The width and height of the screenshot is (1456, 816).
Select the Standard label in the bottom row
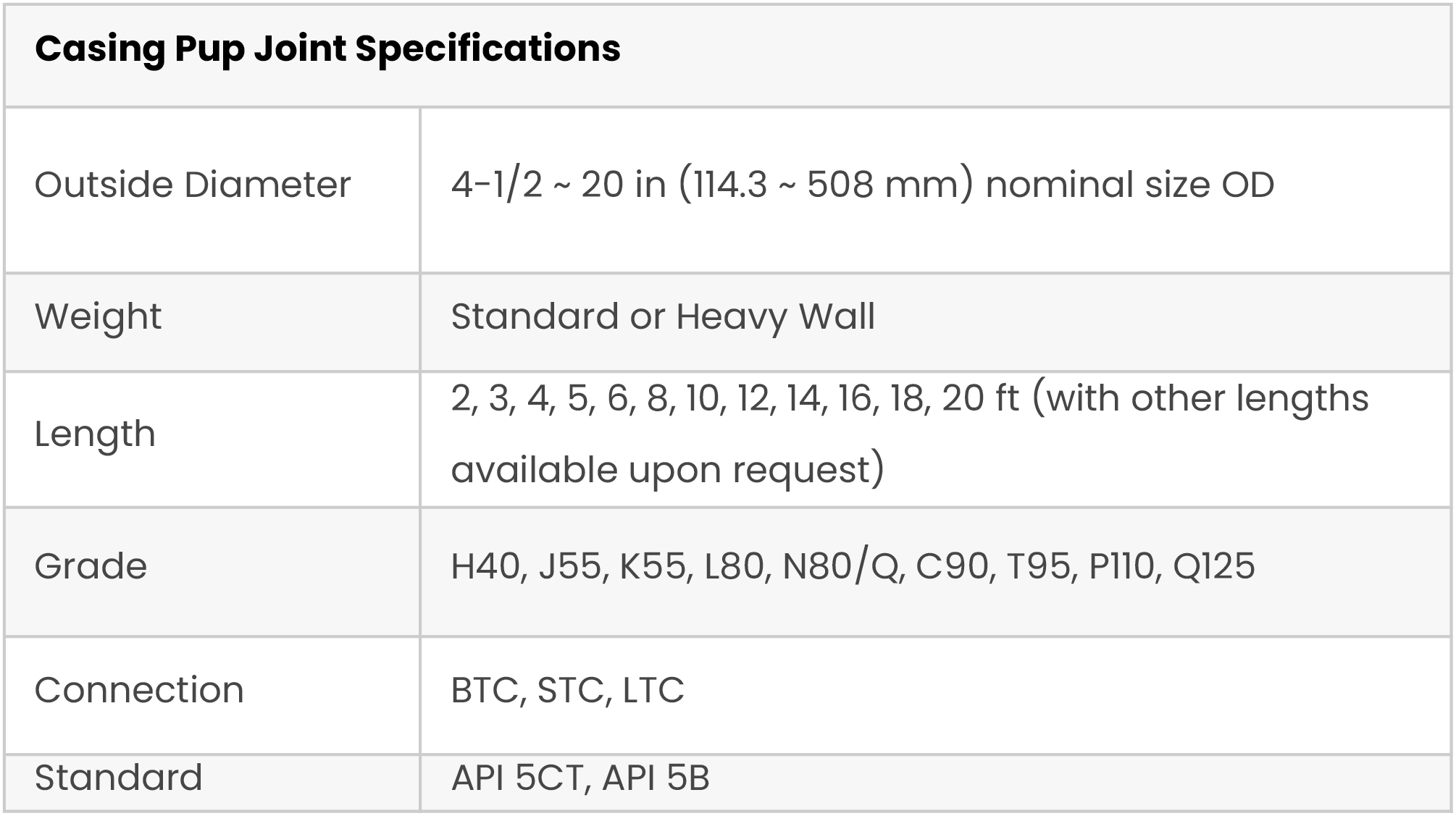[118, 778]
